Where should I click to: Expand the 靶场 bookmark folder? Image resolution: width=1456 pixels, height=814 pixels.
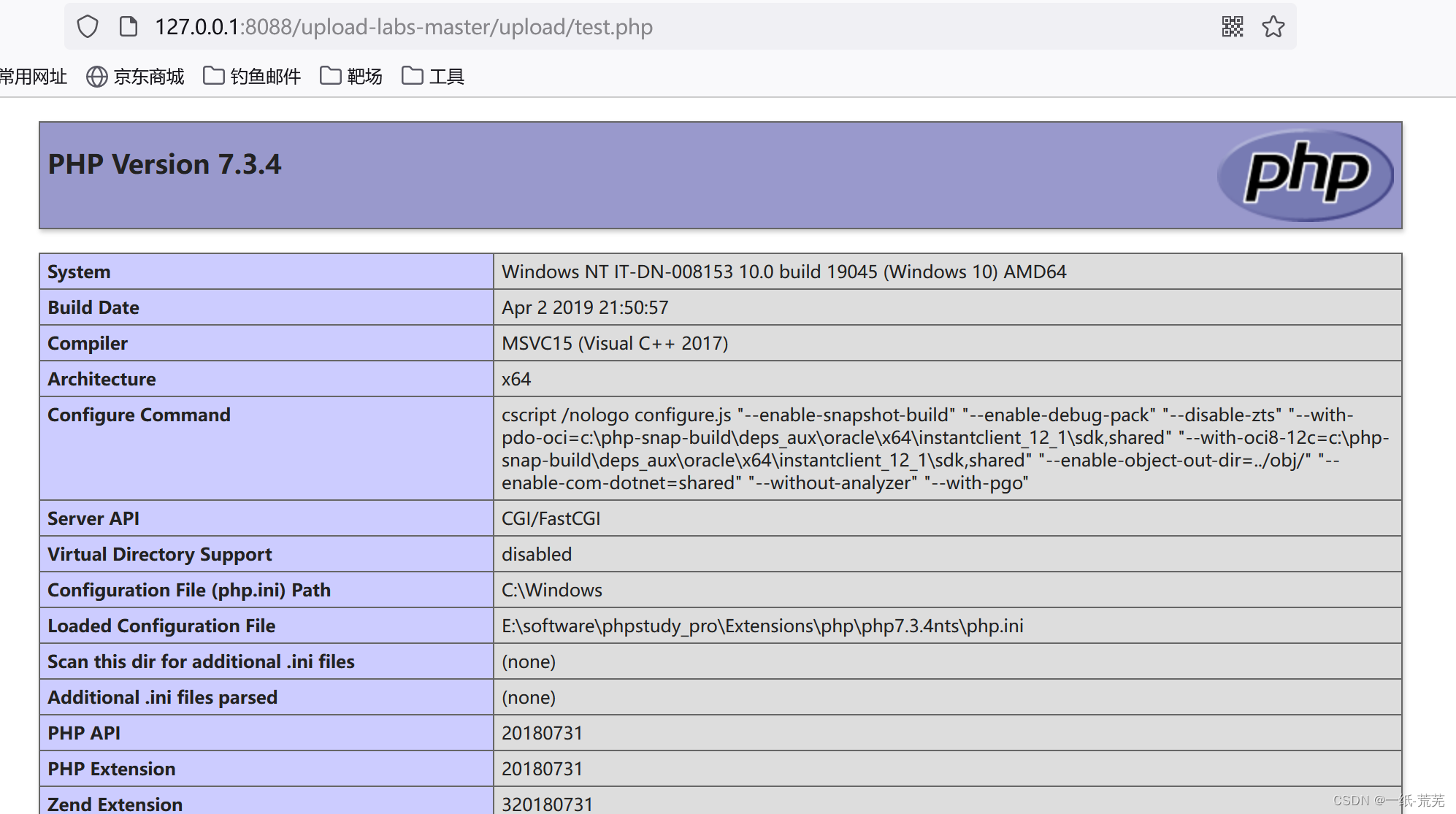pyautogui.click(x=364, y=77)
